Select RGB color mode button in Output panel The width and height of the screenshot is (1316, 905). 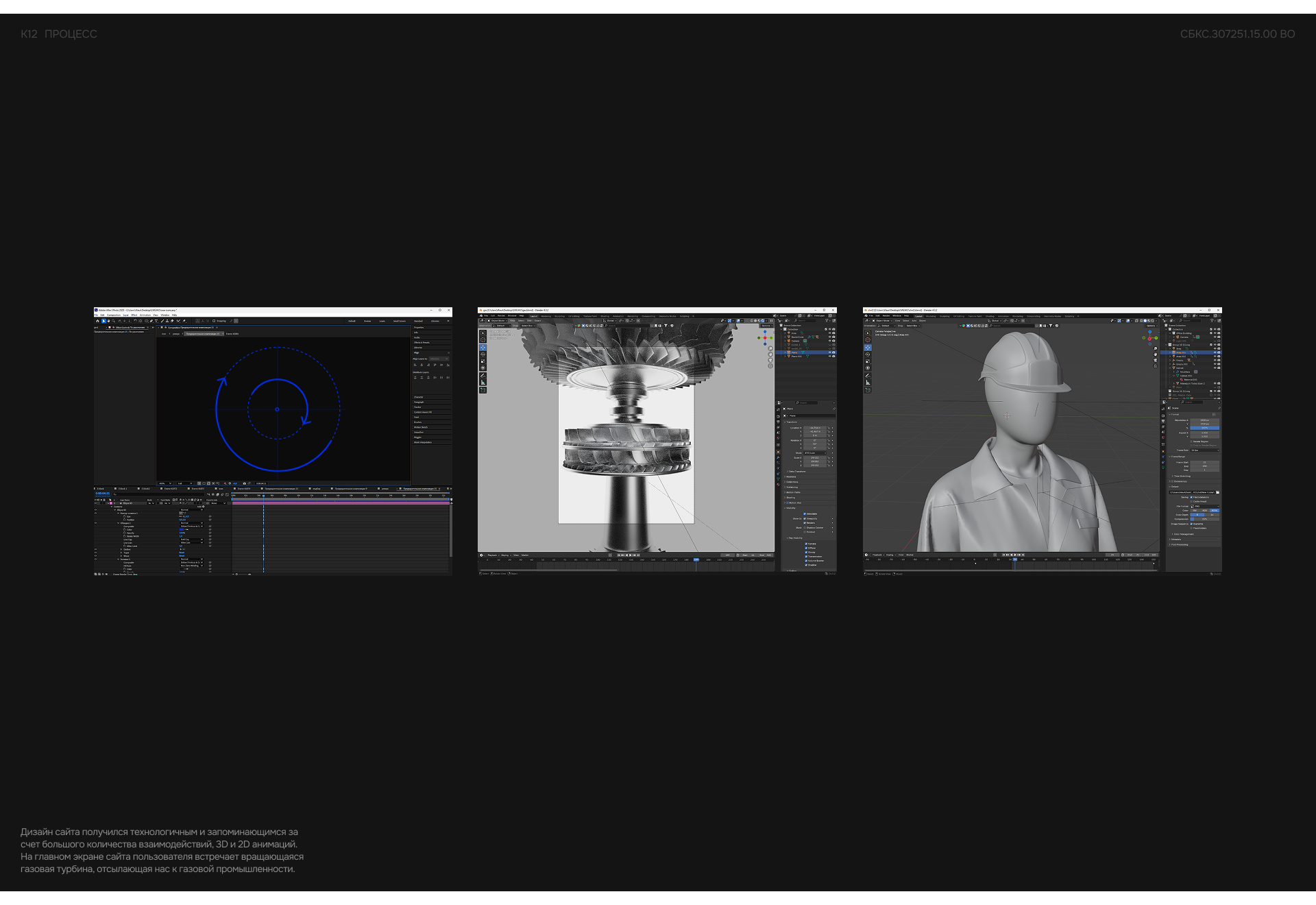[x=1204, y=510]
